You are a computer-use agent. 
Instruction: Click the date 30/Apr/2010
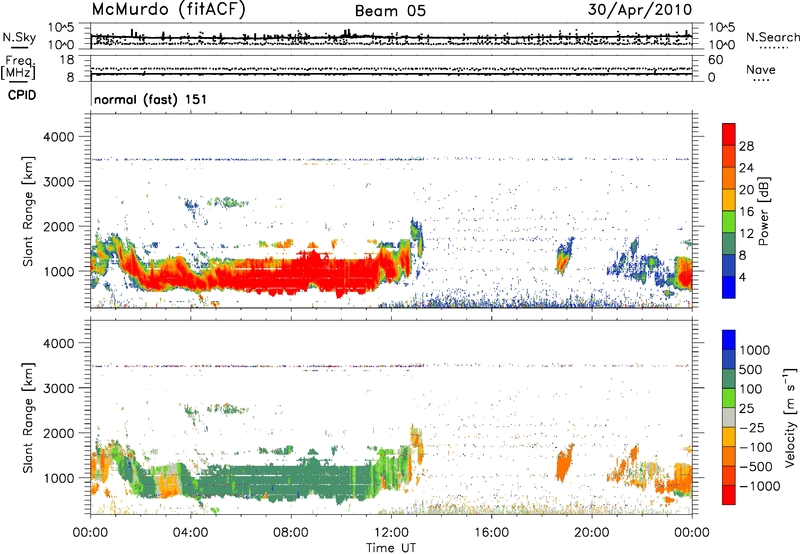coord(640,10)
